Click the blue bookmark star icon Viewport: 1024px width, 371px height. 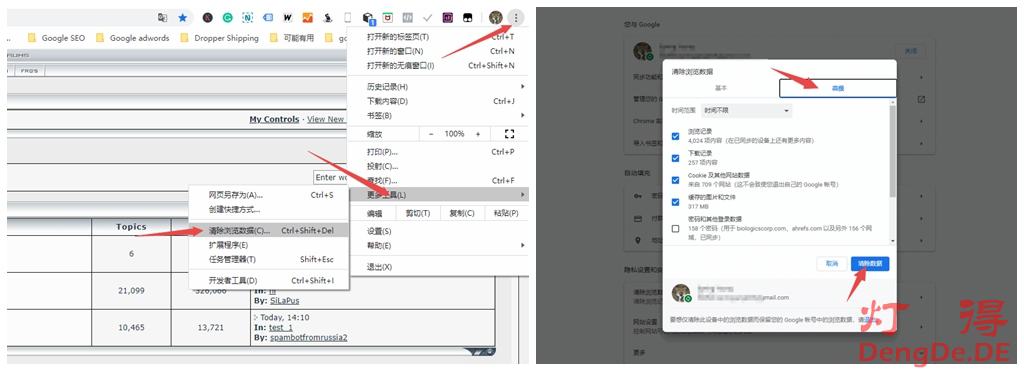point(182,18)
